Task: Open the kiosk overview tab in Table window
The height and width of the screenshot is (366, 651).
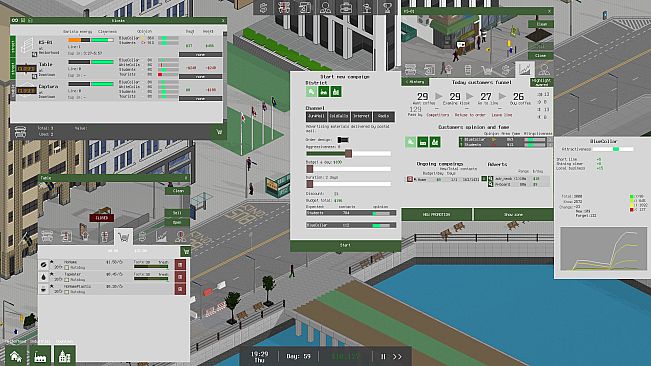Action: pyautogui.click(x=47, y=237)
